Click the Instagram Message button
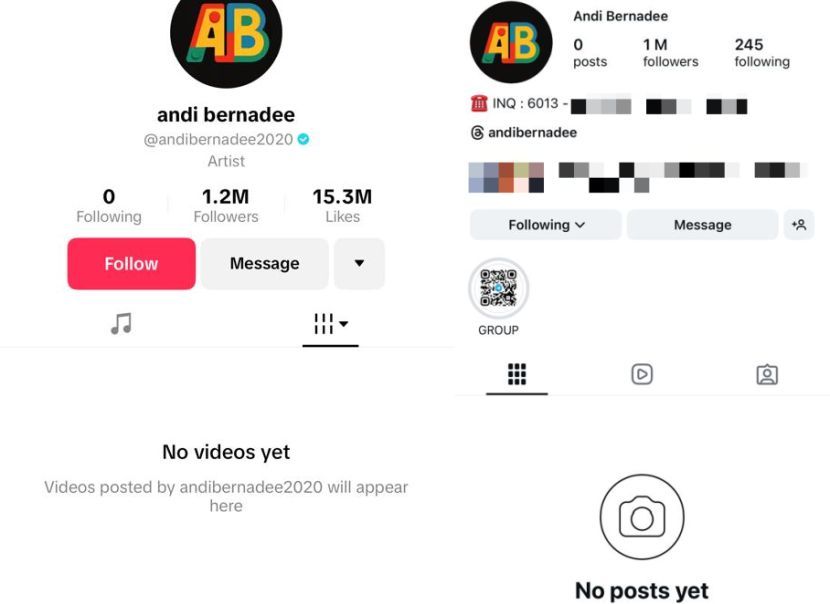Screen dimensions: 830x604 coord(702,225)
